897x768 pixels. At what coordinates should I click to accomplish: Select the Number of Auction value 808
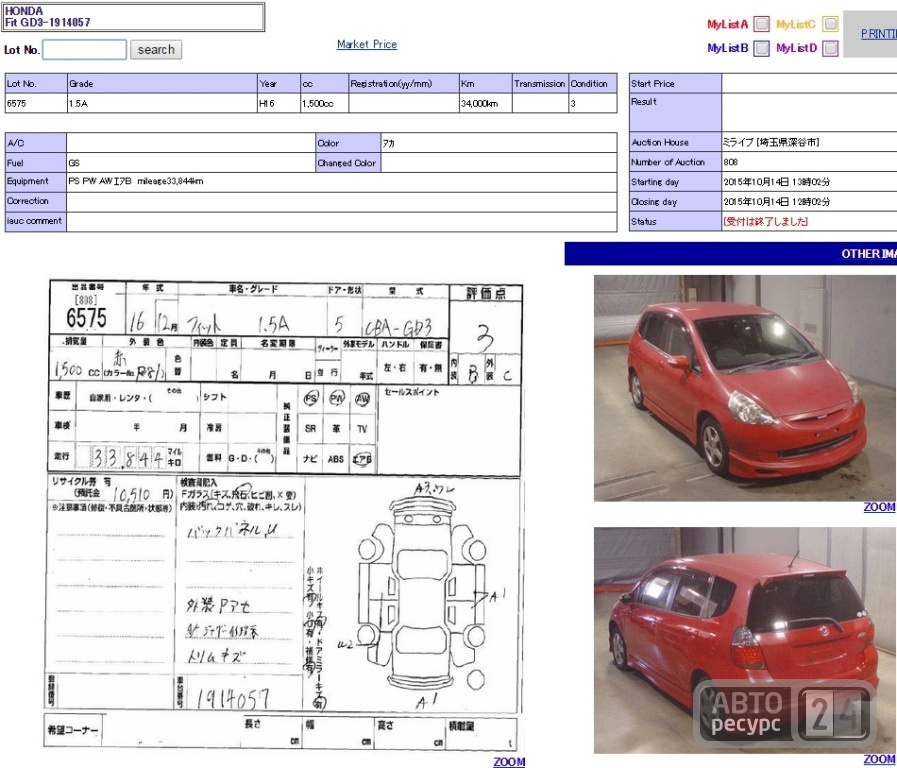tap(731, 162)
